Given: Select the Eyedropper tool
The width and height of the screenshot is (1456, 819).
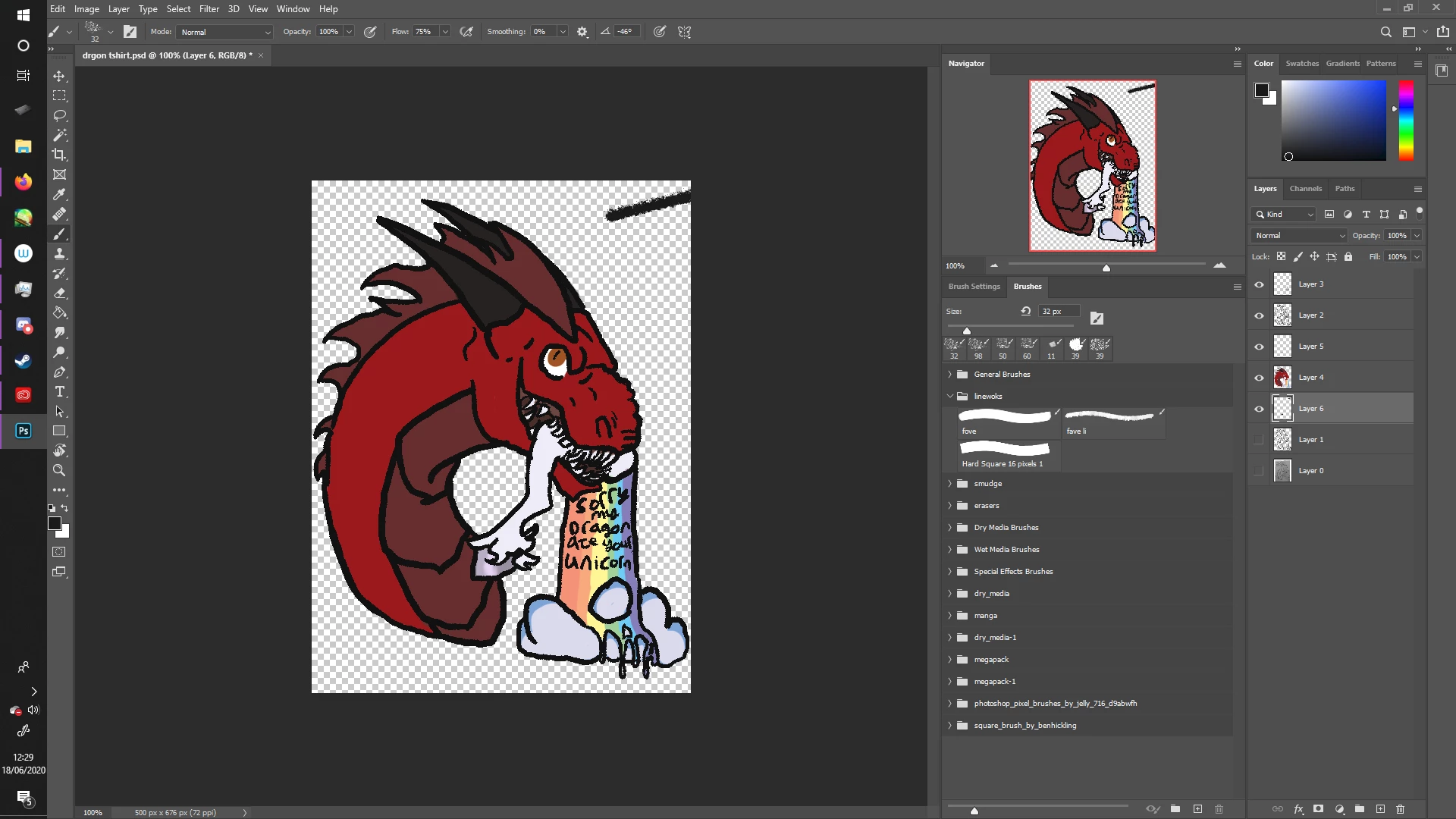Looking at the screenshot, I should click(59, 194).
